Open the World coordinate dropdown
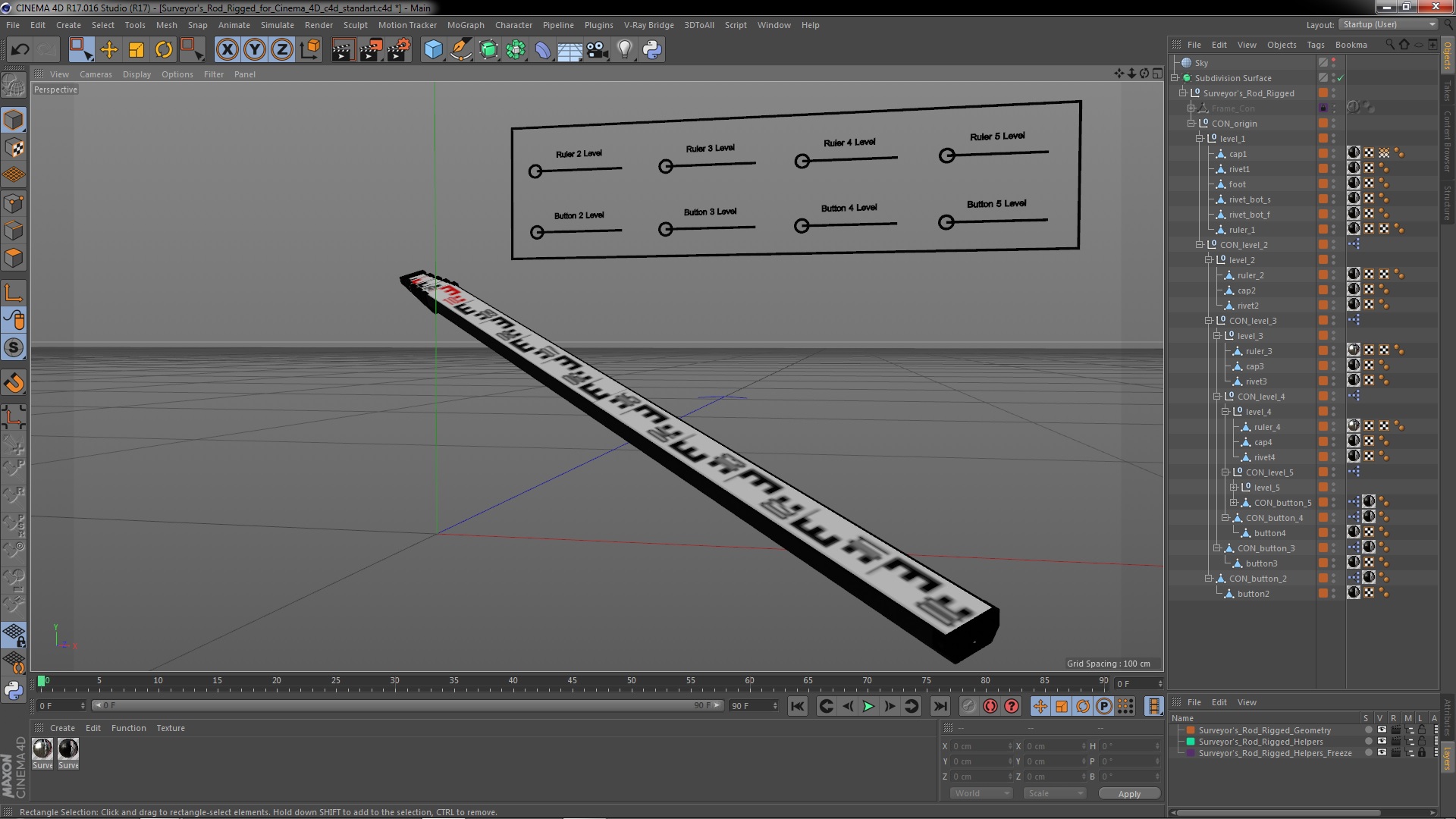The width and height of the screenshot is (1456, 819). pos(981,793)
